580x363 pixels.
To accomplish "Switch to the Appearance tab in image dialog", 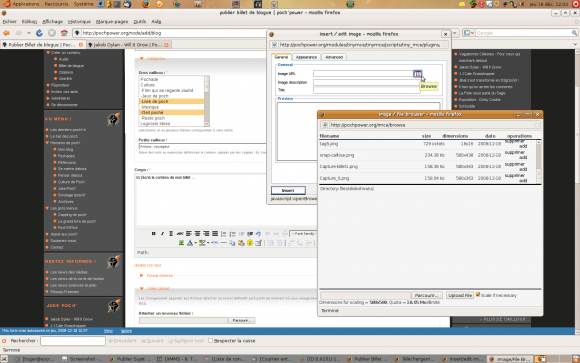I will point(306,57).
